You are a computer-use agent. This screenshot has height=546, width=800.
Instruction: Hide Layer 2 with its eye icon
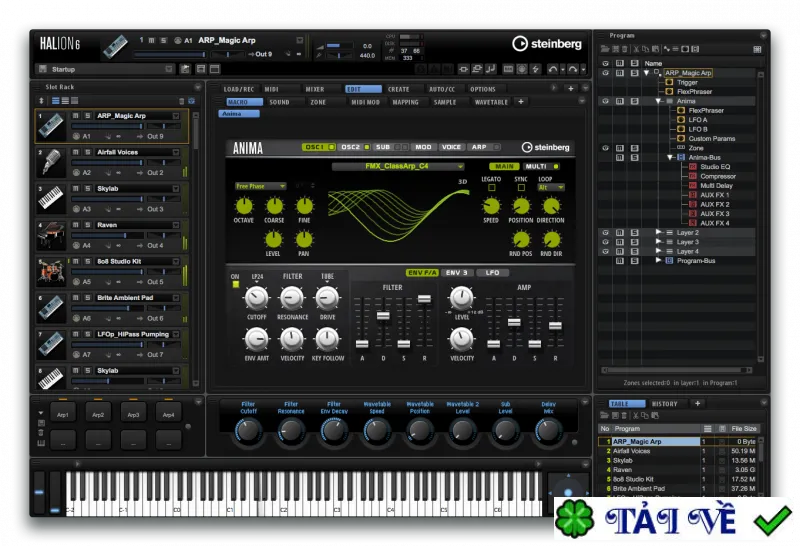point(606,233)
